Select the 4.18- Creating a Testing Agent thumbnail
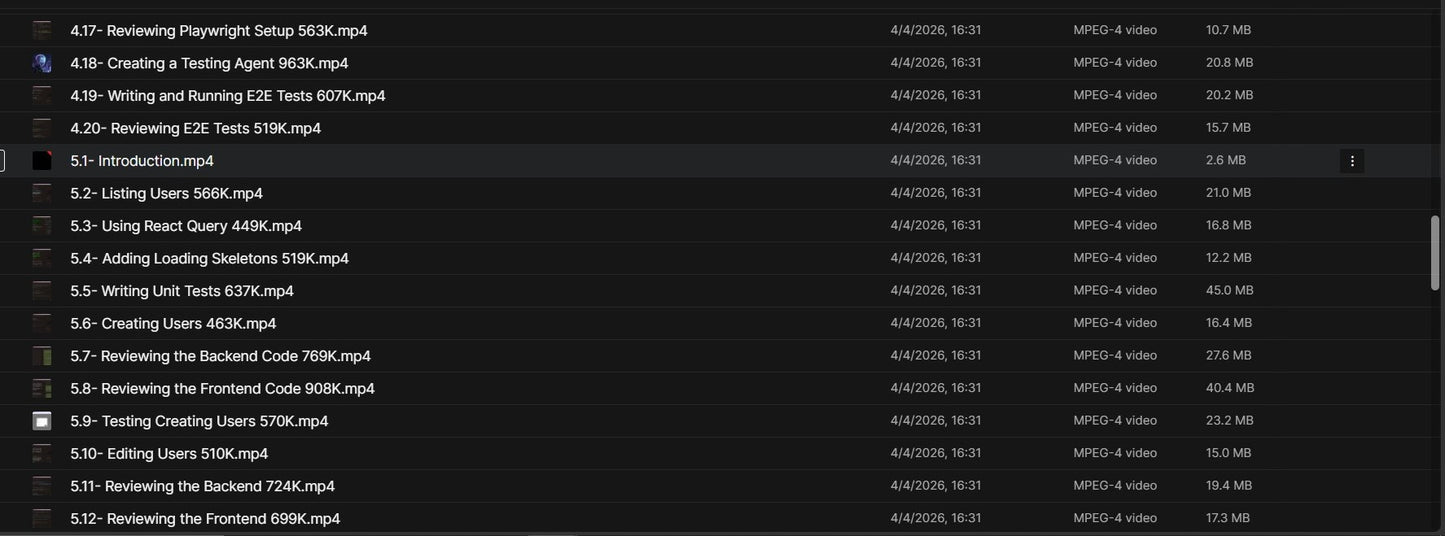The image size is (1445, 536). click(x=42, y=63)
